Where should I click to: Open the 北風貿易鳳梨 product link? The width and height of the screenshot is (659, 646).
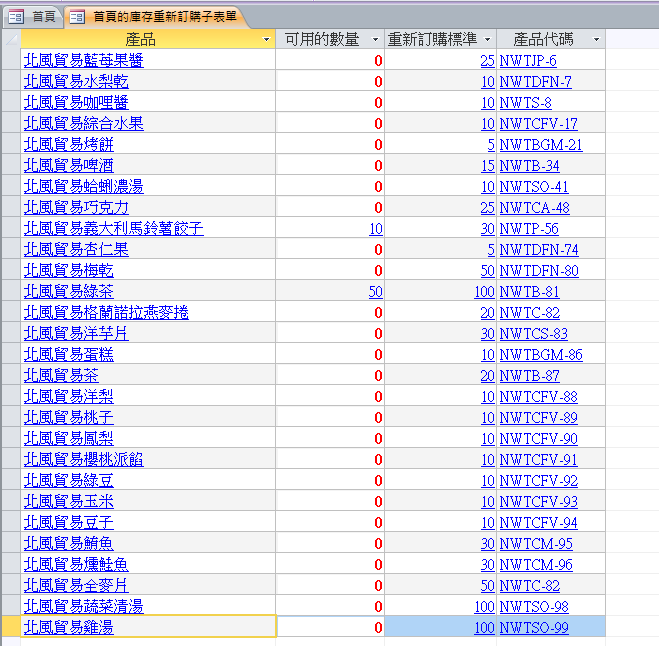point(69,438)
